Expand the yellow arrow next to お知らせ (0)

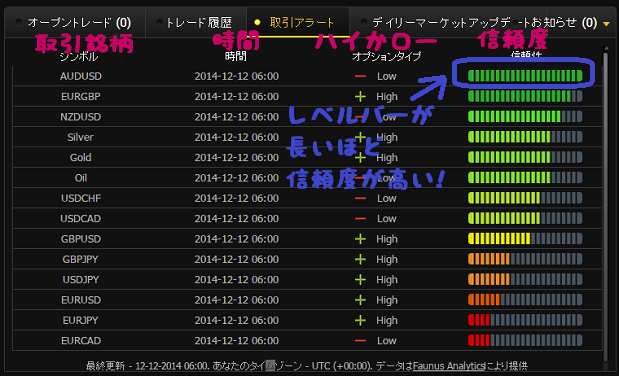click(606, 24)
